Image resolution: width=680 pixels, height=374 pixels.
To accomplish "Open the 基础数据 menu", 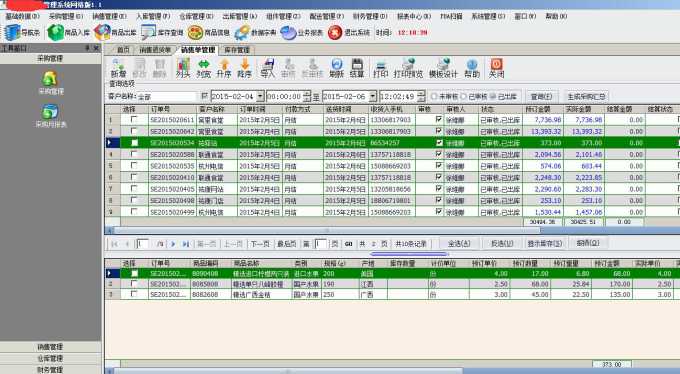I will [x=22, y=16].
